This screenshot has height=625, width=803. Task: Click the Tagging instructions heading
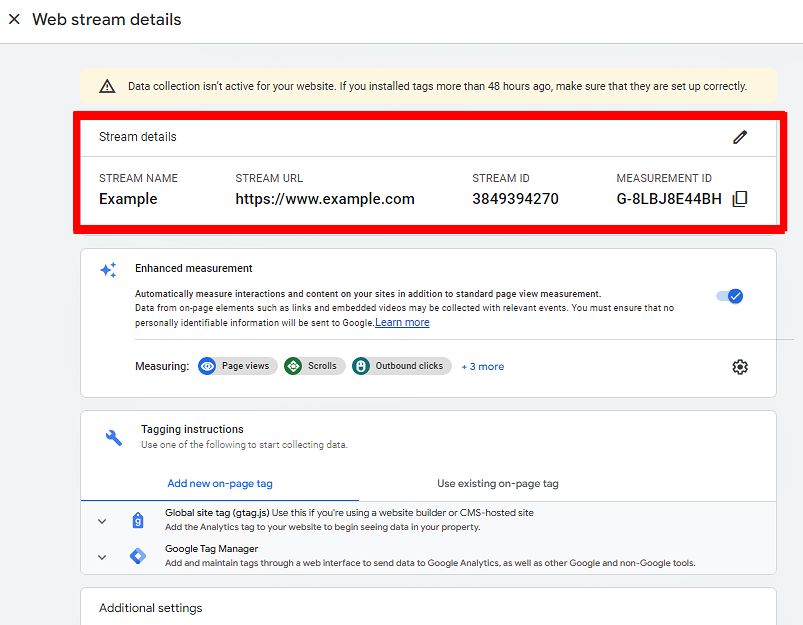[x=192, y=429]
